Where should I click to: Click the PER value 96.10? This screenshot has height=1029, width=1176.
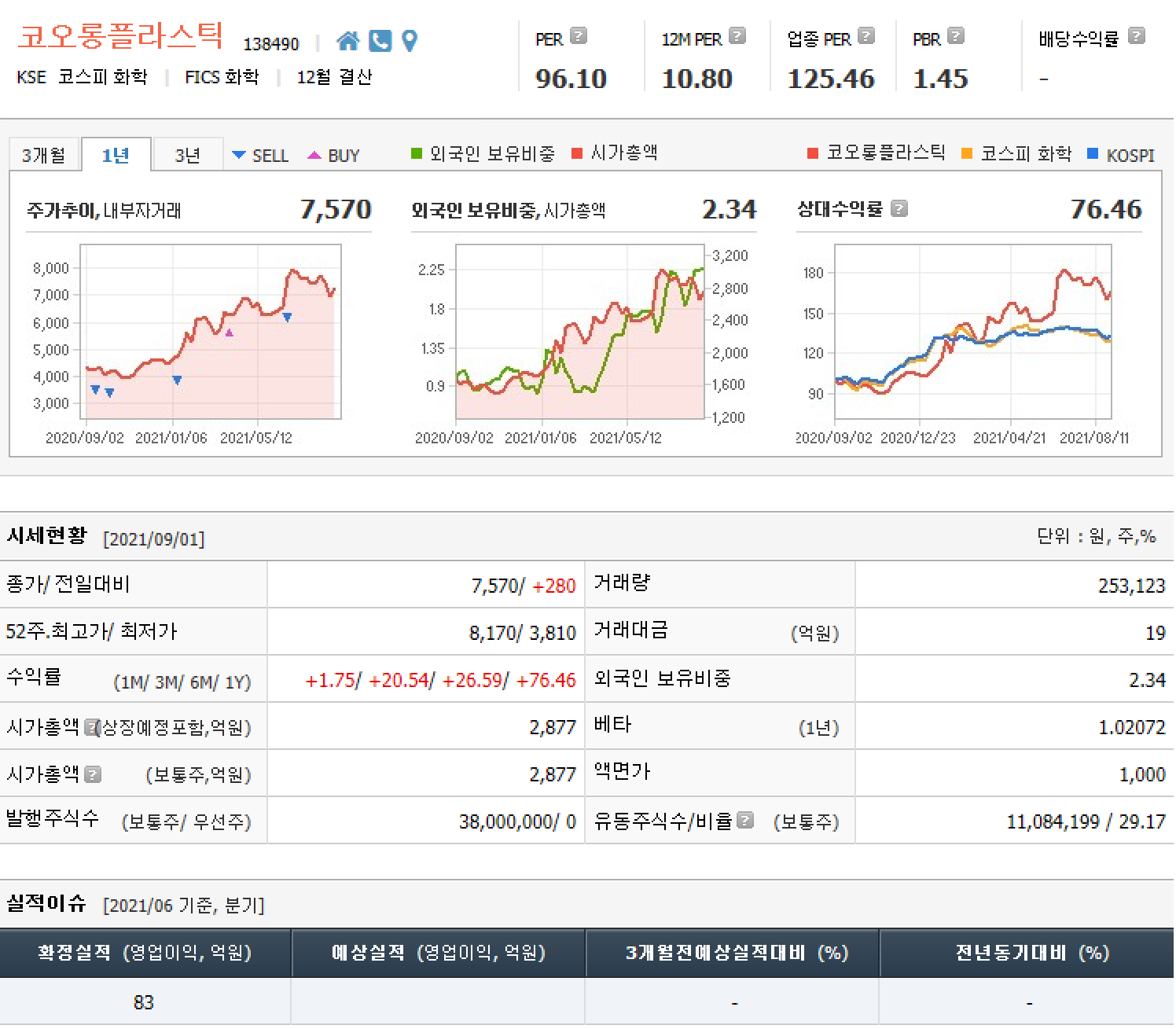pyautogui.click(x=571, y=79)
